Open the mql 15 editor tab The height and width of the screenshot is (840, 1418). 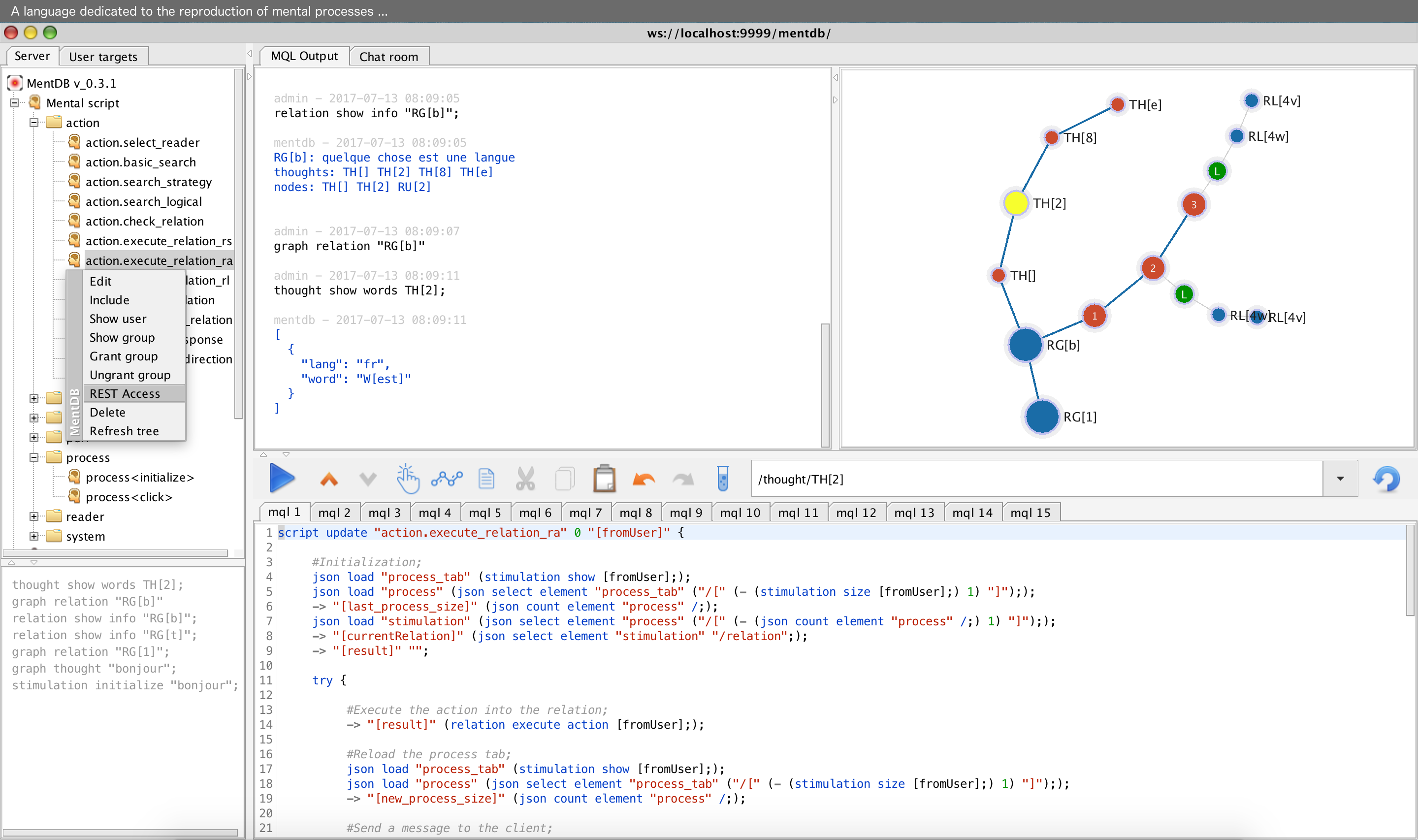pyautogui.click(x=1030, y=512)
